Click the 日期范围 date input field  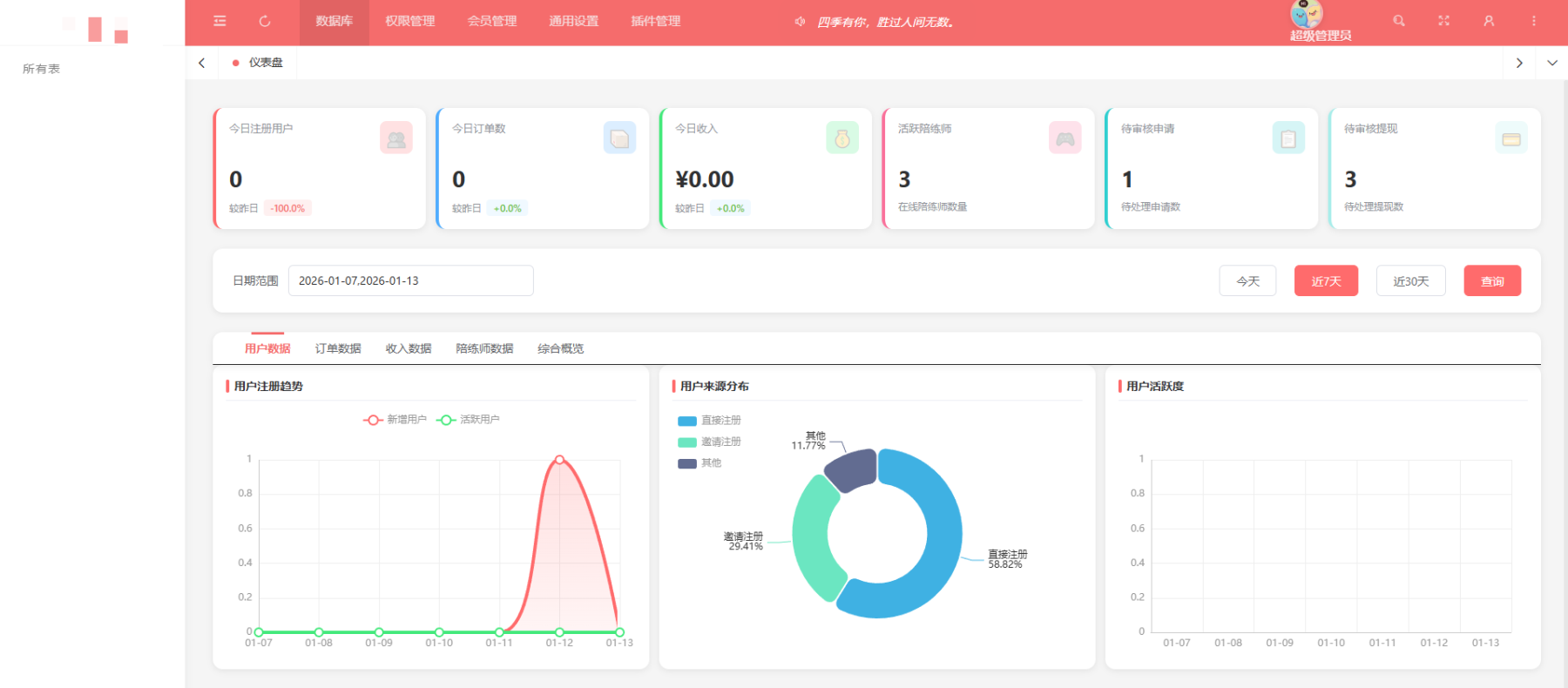(410, 280)
